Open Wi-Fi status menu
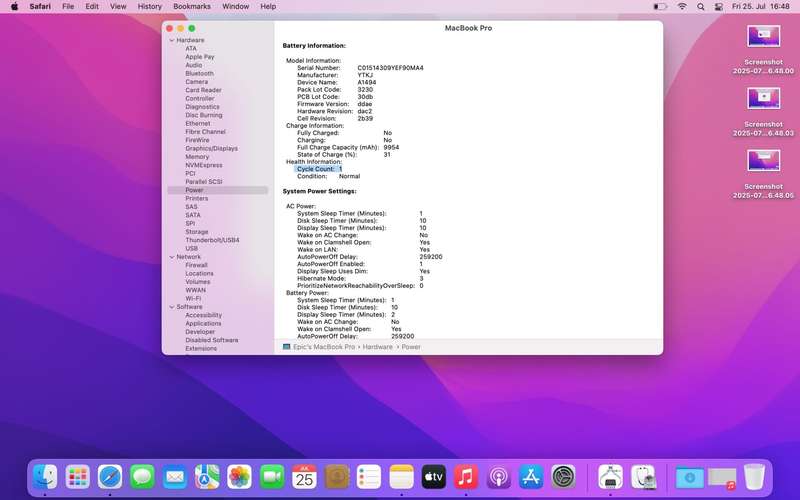This screenshot has width=800, height=500. pos(682,7)
